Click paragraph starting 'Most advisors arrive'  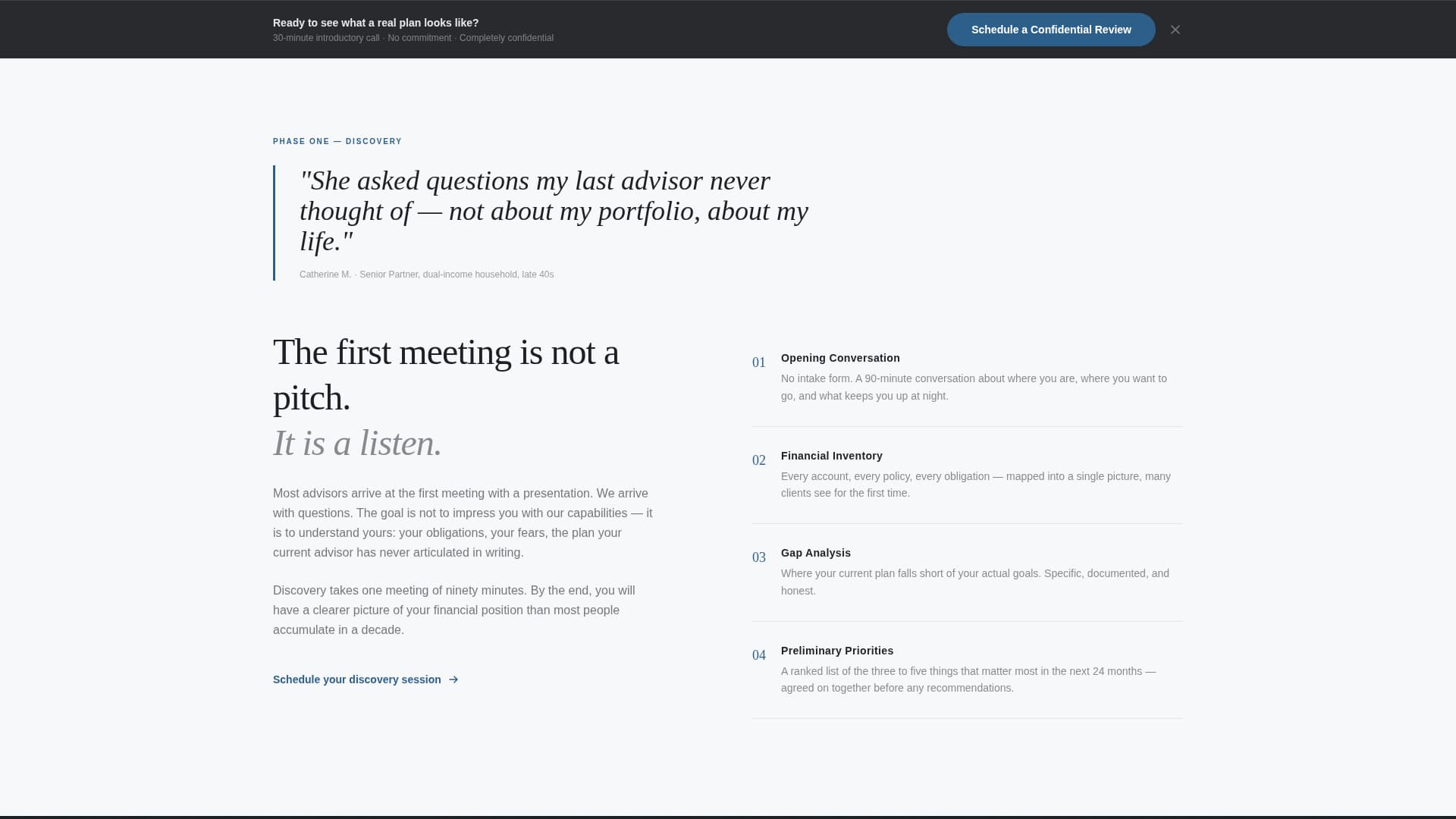click(x=463, y=522)
